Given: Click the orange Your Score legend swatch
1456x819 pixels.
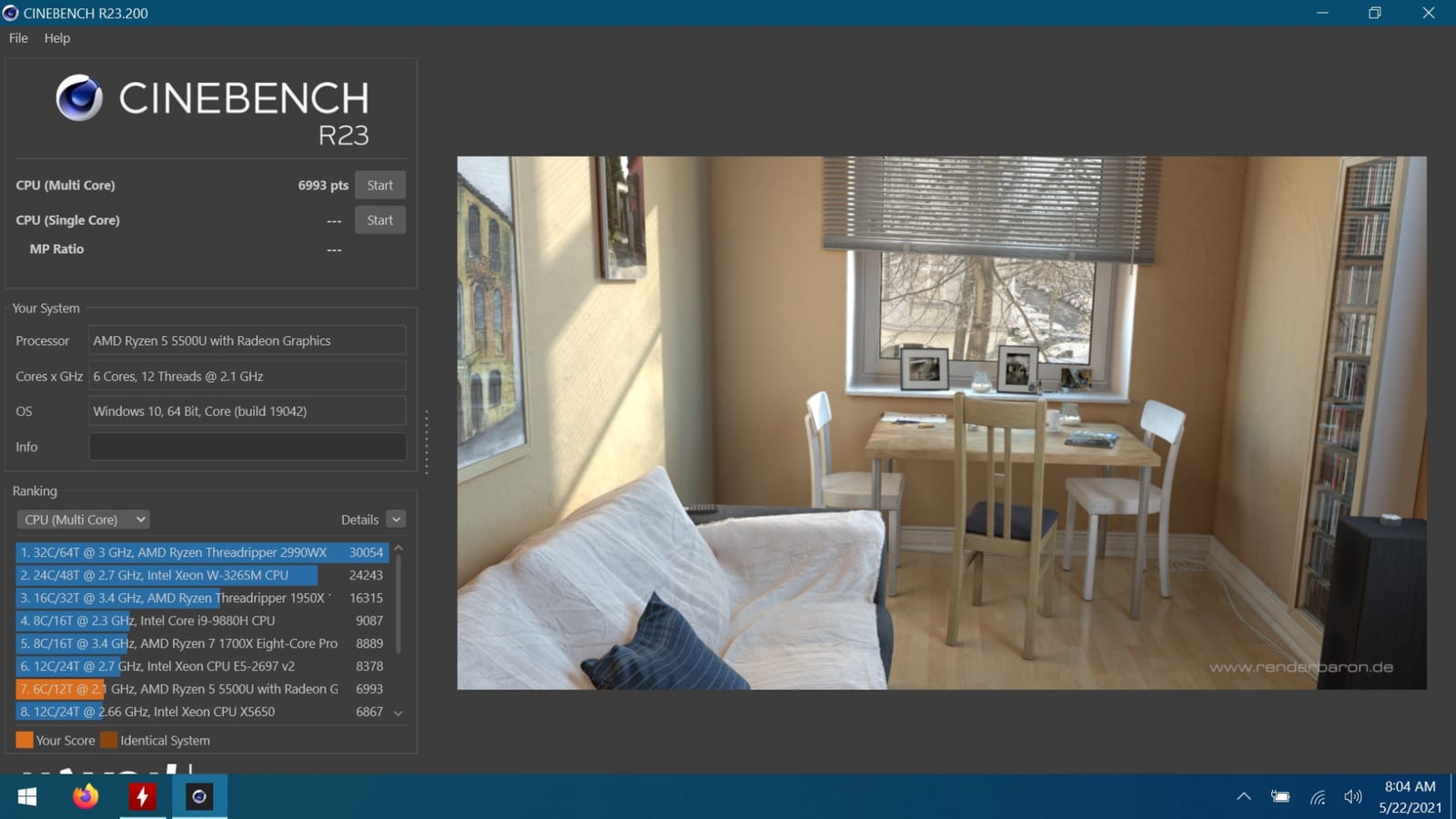Looking at the screenshot, I should click(x=25, y=740).
